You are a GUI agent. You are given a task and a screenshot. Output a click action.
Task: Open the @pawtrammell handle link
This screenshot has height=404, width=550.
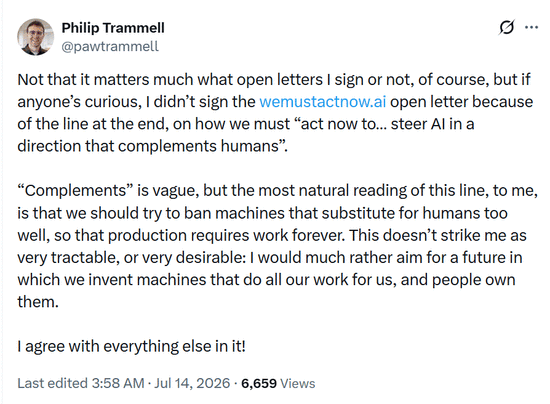[110, 46]
